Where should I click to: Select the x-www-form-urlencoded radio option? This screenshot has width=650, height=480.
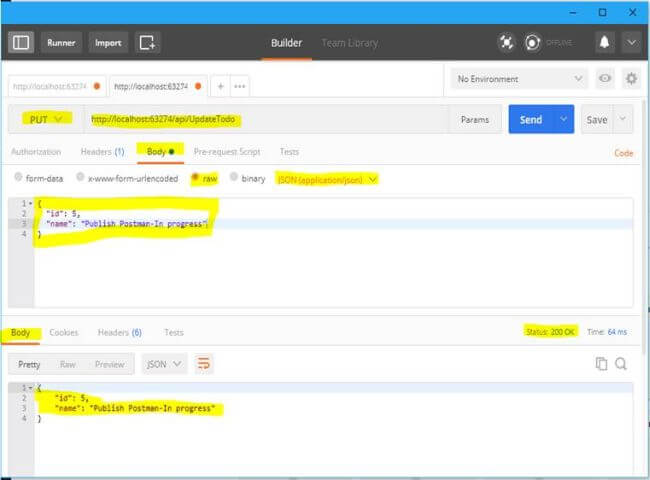(x=80, y=177)
